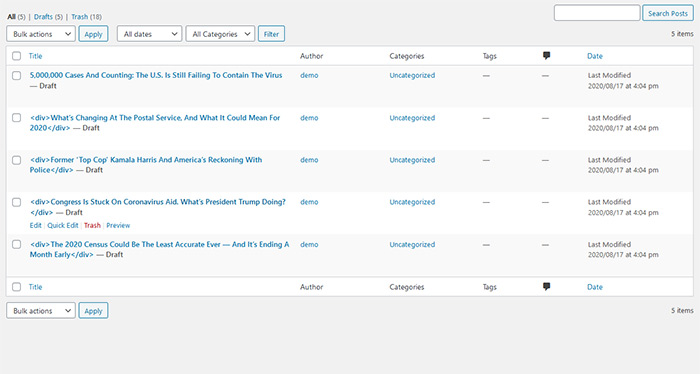Click Preview under the Coronavirus Aid post
Image resolution: width=700 pixels, height=374 pixels.
118,225
